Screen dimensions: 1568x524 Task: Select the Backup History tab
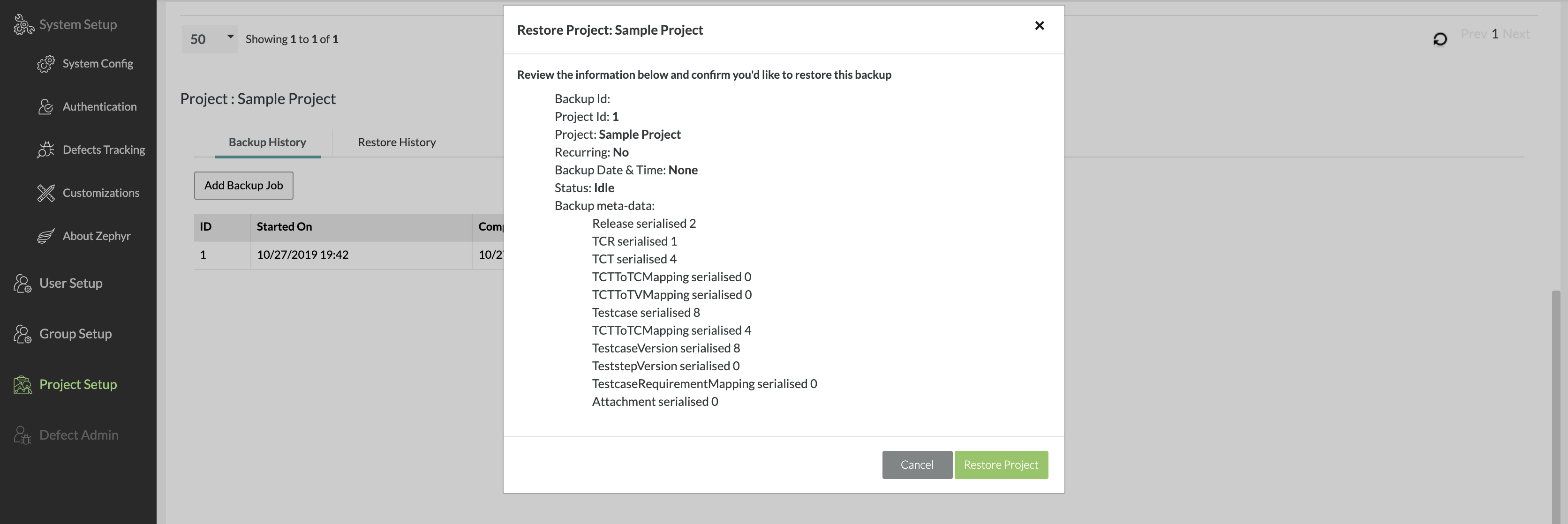(x=267, y=142)
